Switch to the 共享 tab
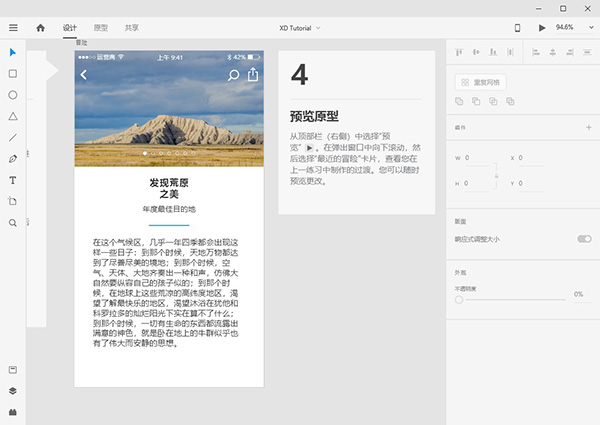This screenshot has height=425, width=600. click(x=131, y=28)
